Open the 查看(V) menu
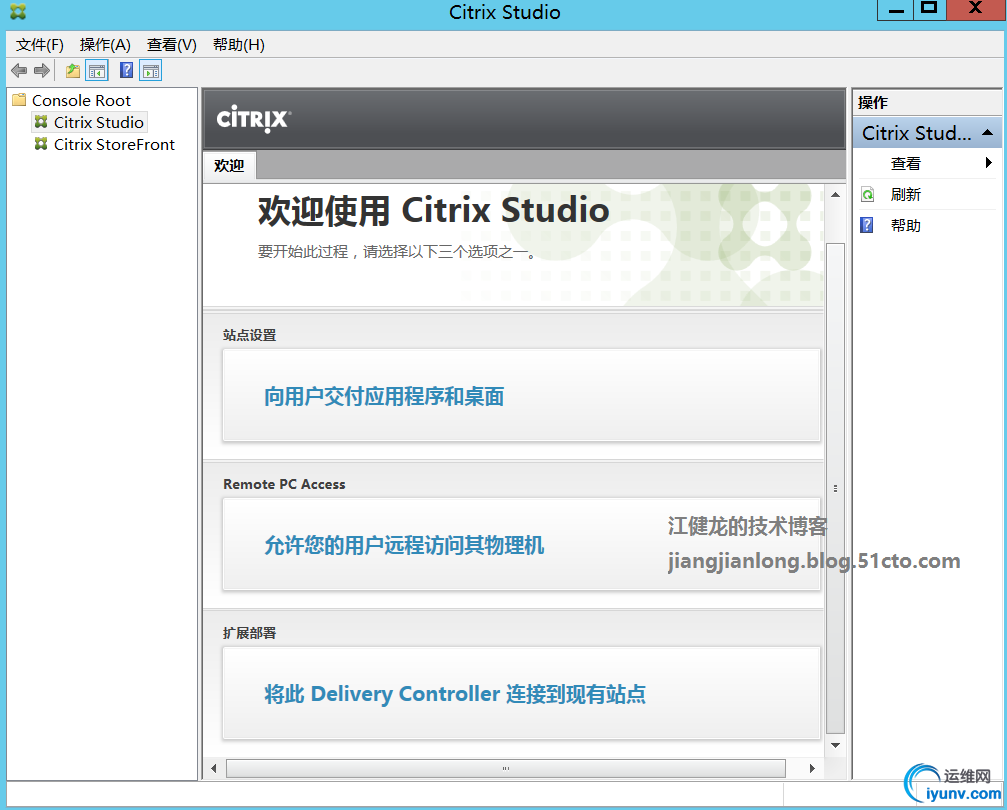This screenshot has height=810, width=1007. coord(171,44)
